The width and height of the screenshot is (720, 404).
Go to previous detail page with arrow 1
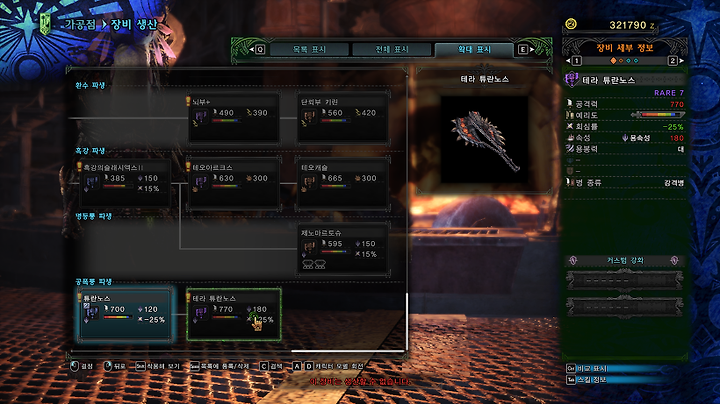pos(574,61)
